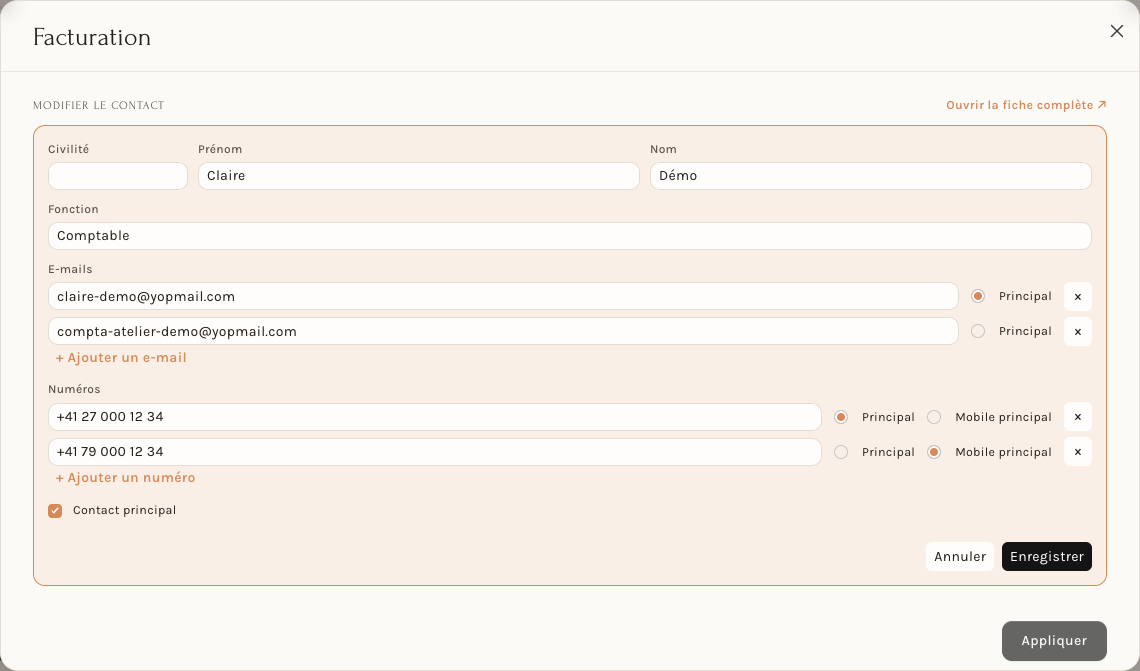Select the Facturation dialog title
This screenshot has width=1140, height=671.
pyautogui.click(x=92, y=37)
